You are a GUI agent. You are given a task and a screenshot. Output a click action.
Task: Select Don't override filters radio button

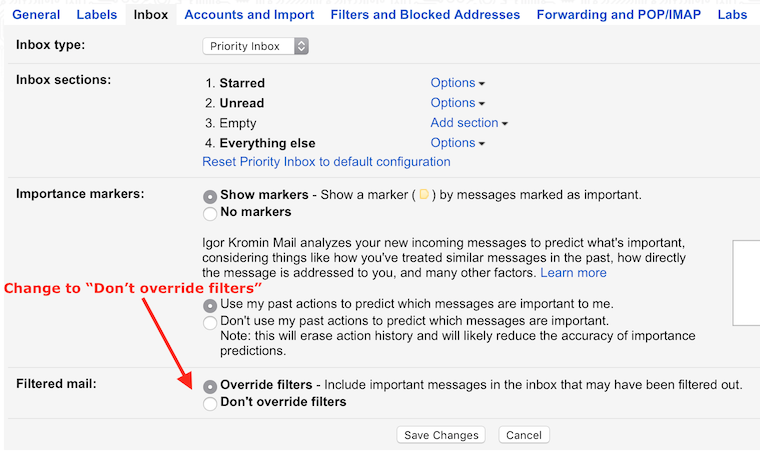[210, 404]
